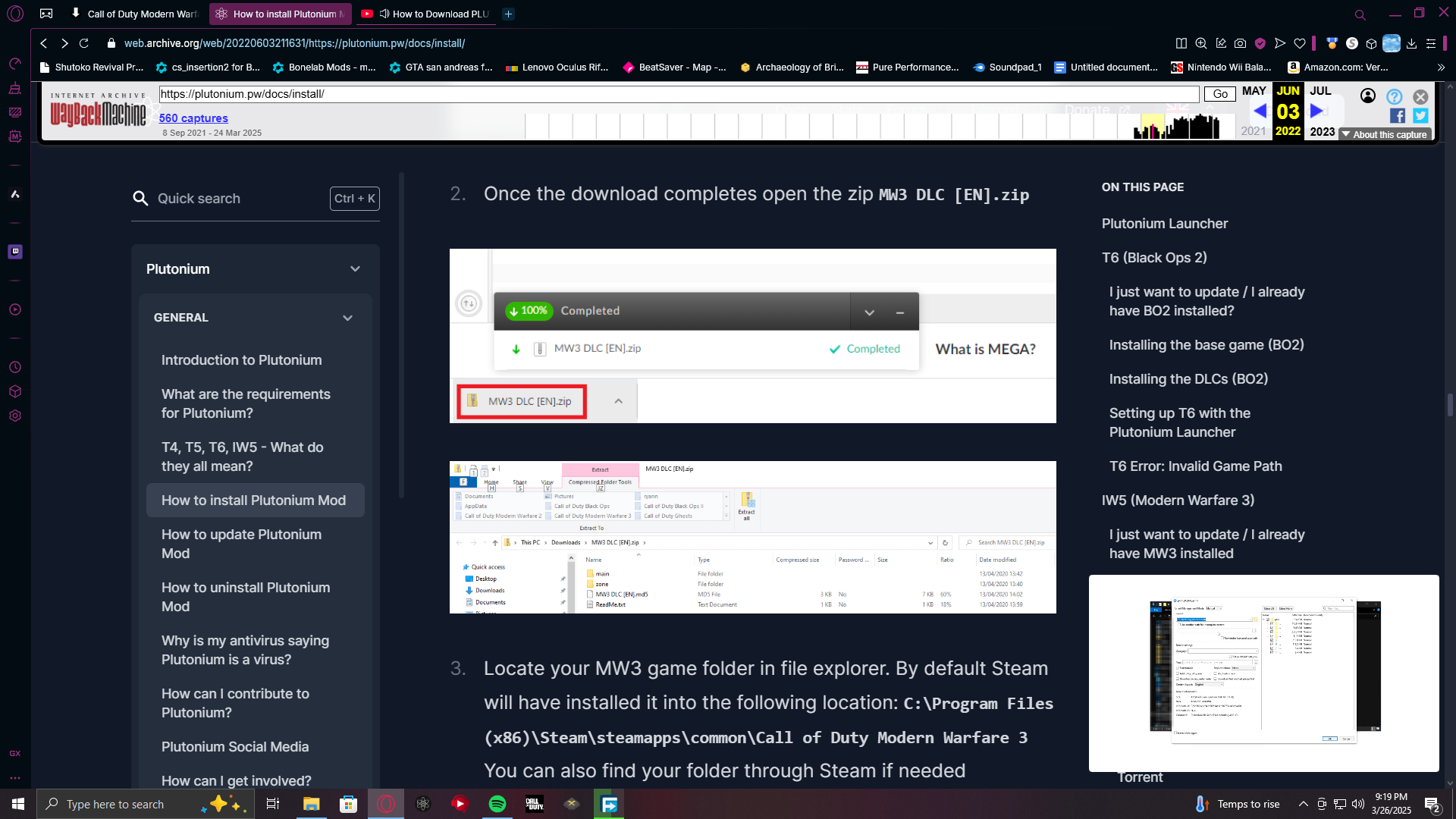This screenshot has width=1456, height=819.
Task: Click the snapshot camera icon in address bar
Action: (x=1240, y=43)
